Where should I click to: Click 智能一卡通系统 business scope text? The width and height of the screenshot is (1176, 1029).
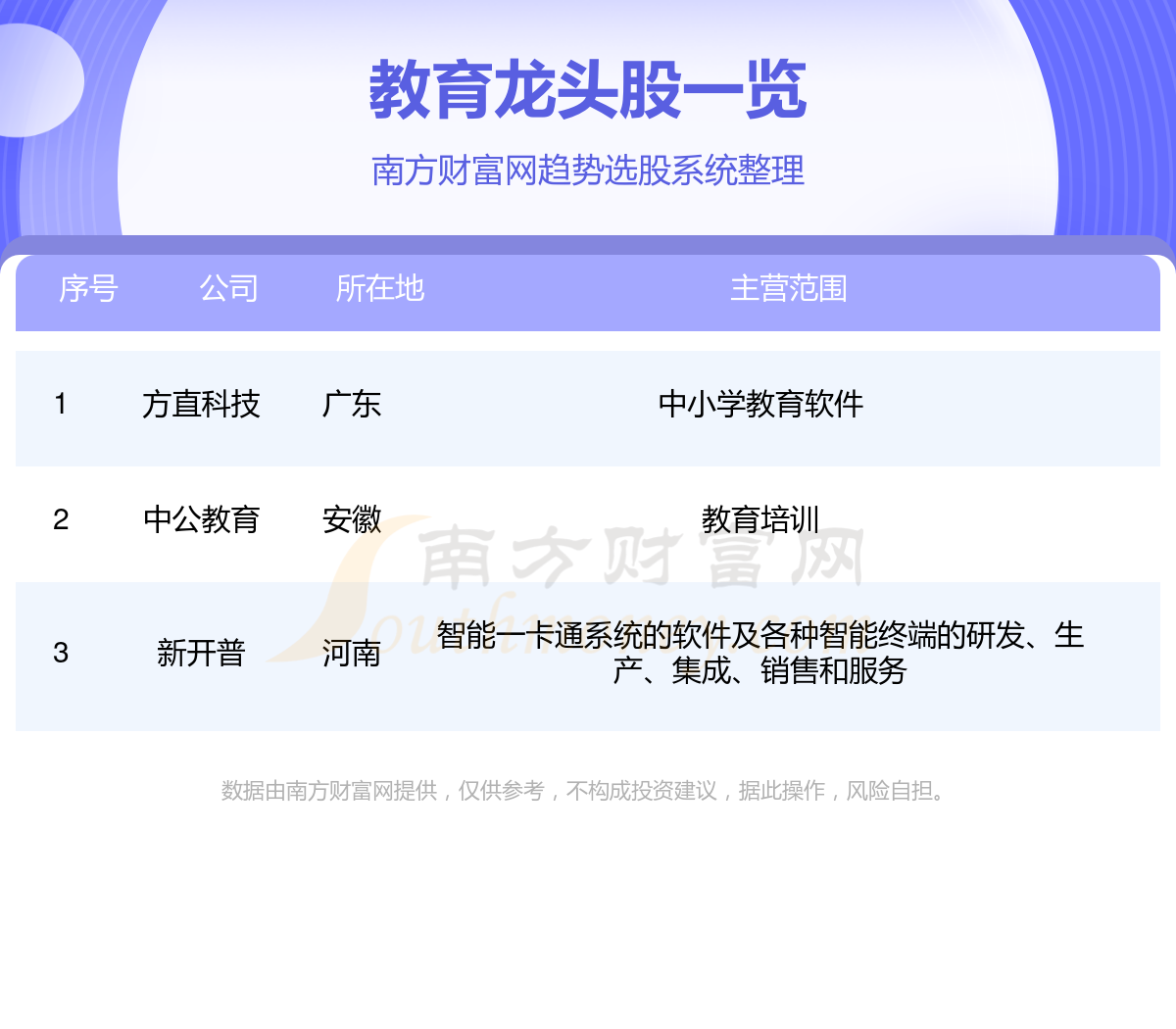point(760,653)
